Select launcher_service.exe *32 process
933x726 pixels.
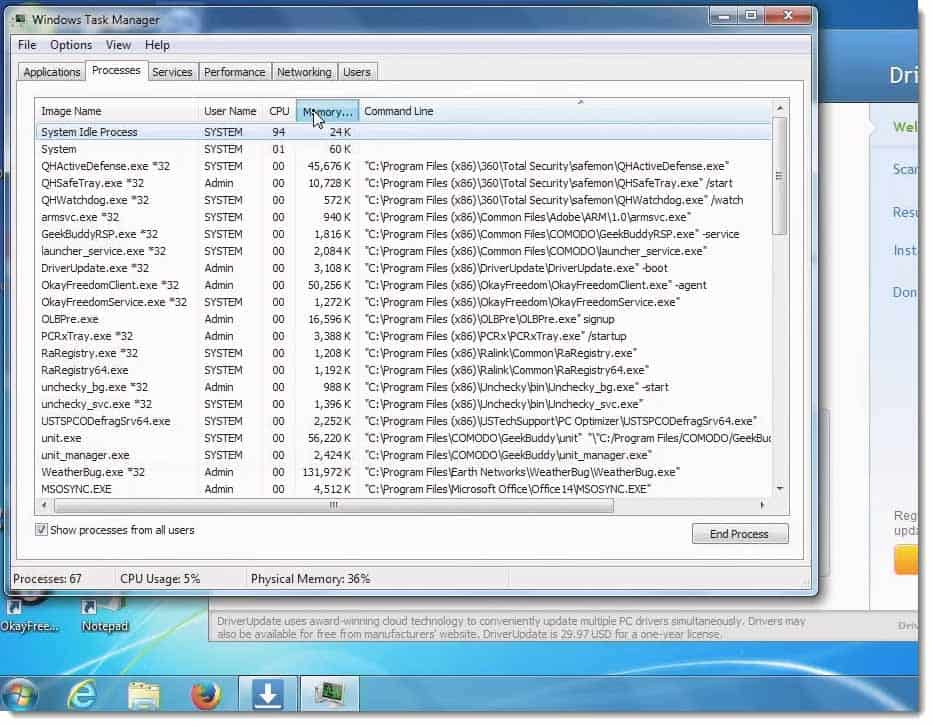(x=403, y=251)
